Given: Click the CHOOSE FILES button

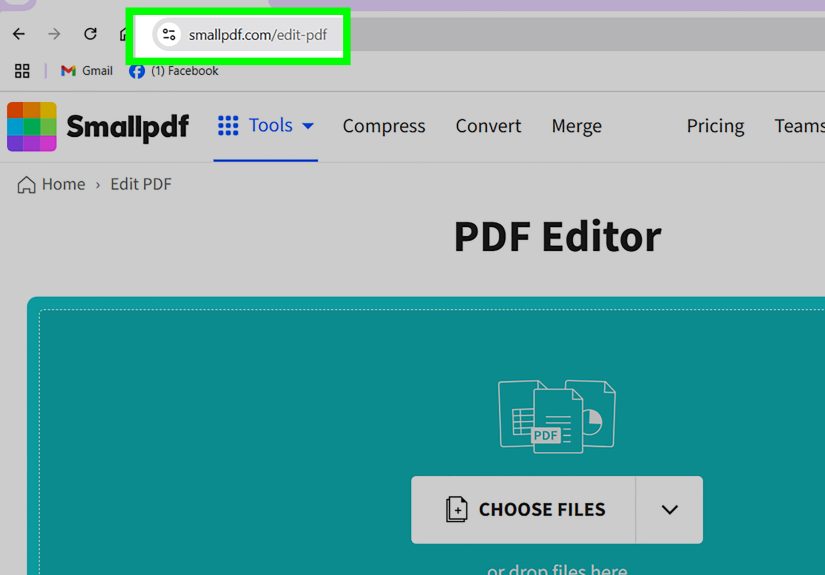Looking at the screenshot, I should (x=524, y=510).
